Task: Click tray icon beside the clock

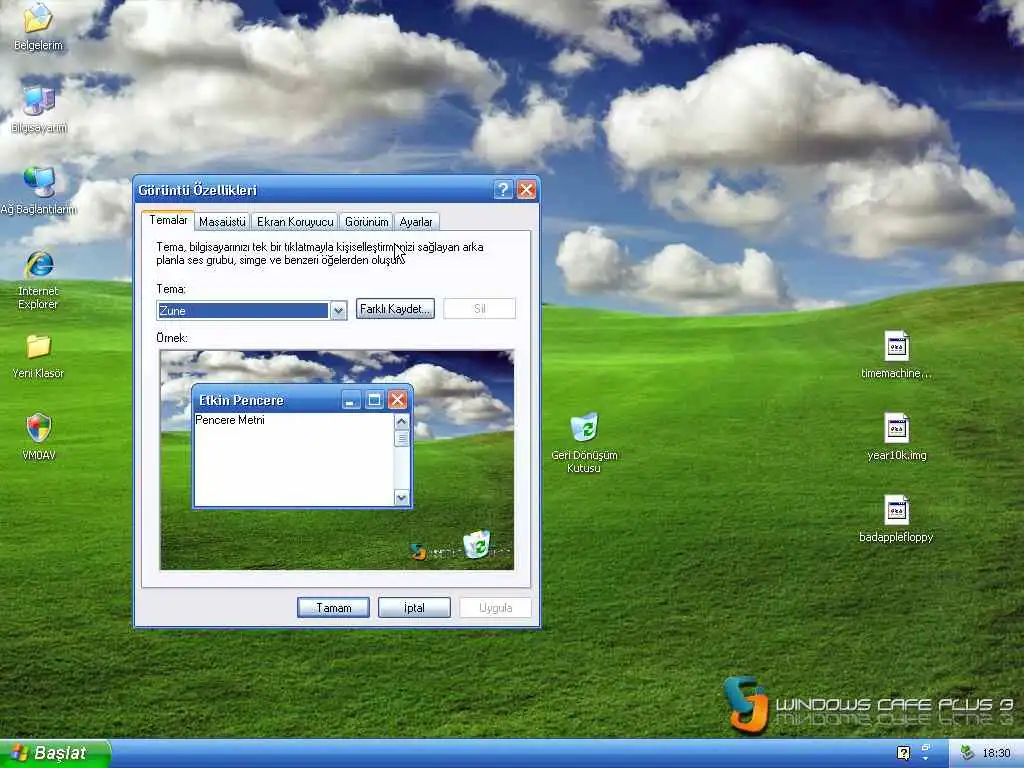Action: [x=967, y=754]
